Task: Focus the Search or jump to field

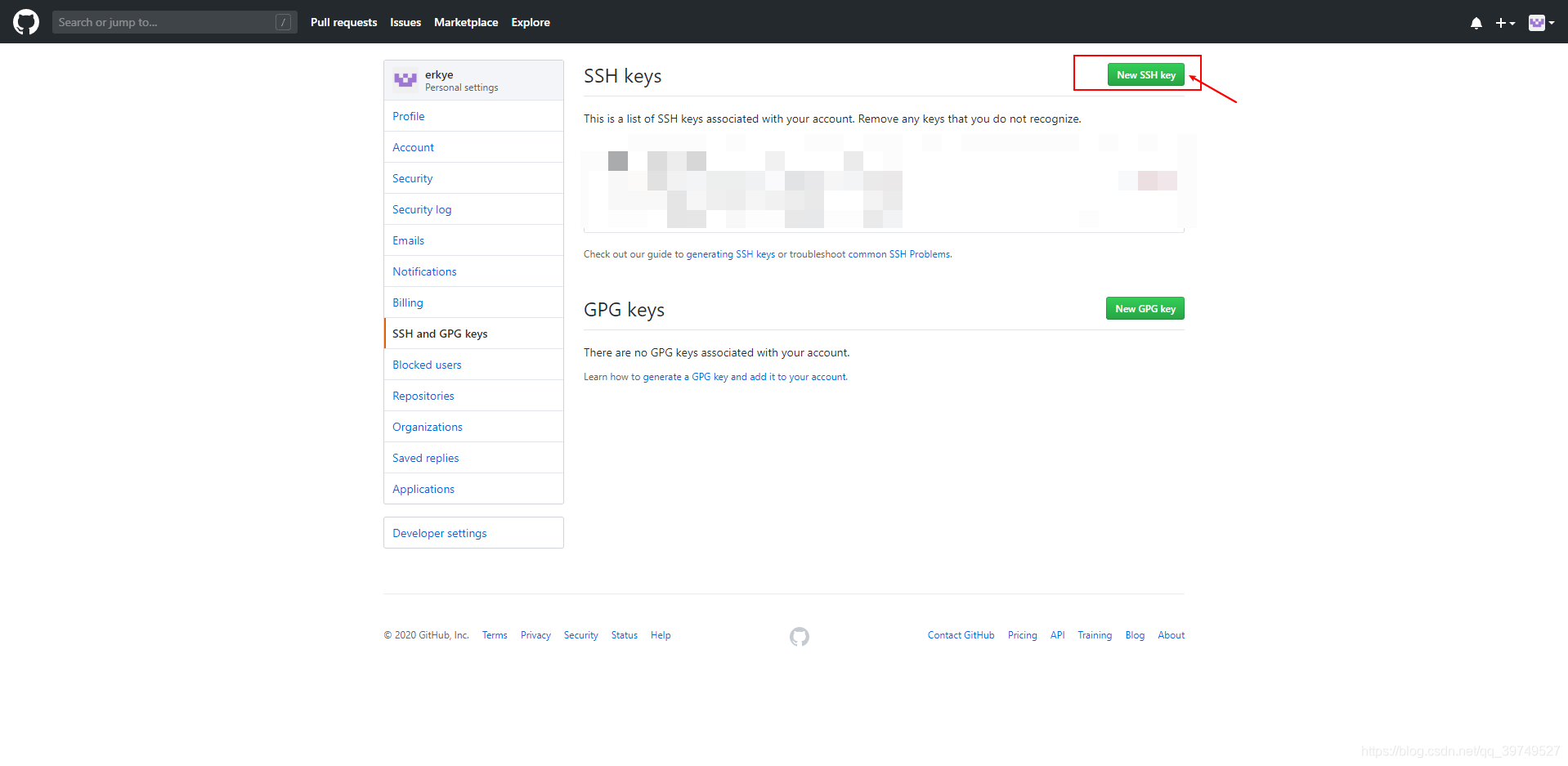Action: coord(174,22)
